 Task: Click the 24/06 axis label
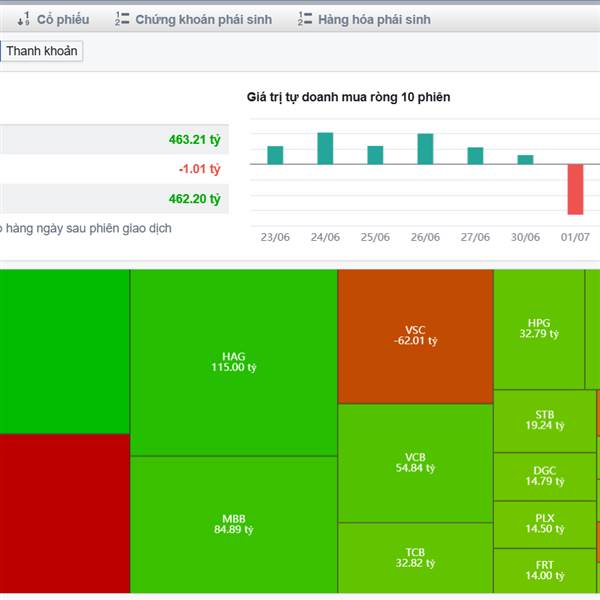325,237
